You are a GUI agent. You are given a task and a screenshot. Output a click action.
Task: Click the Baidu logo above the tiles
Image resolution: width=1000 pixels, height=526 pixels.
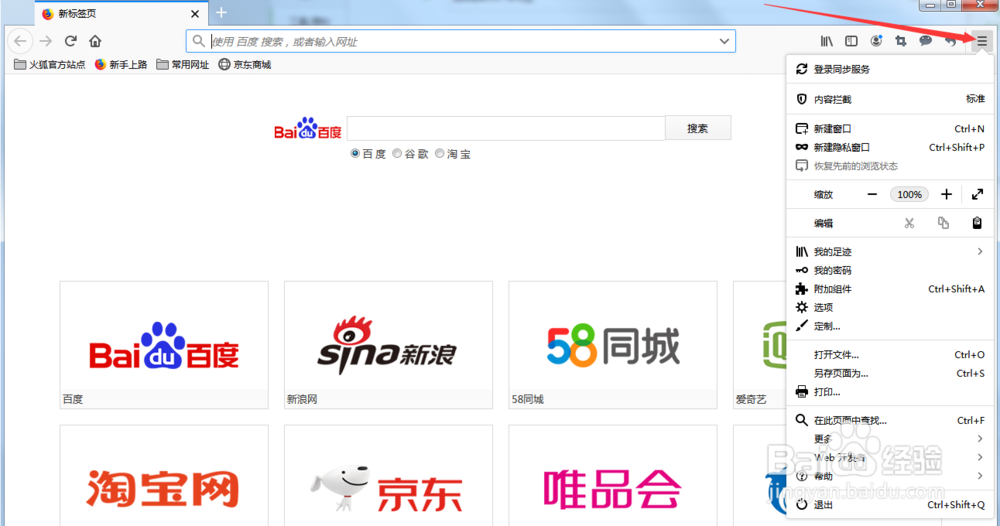pyautogui.click(x=307, y=128)
